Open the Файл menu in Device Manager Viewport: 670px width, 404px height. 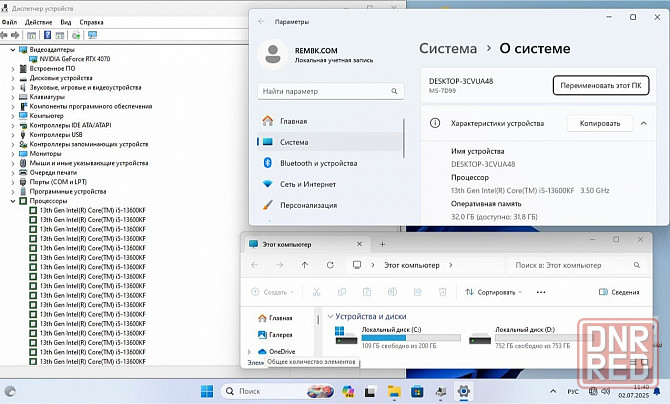(9, 22)
